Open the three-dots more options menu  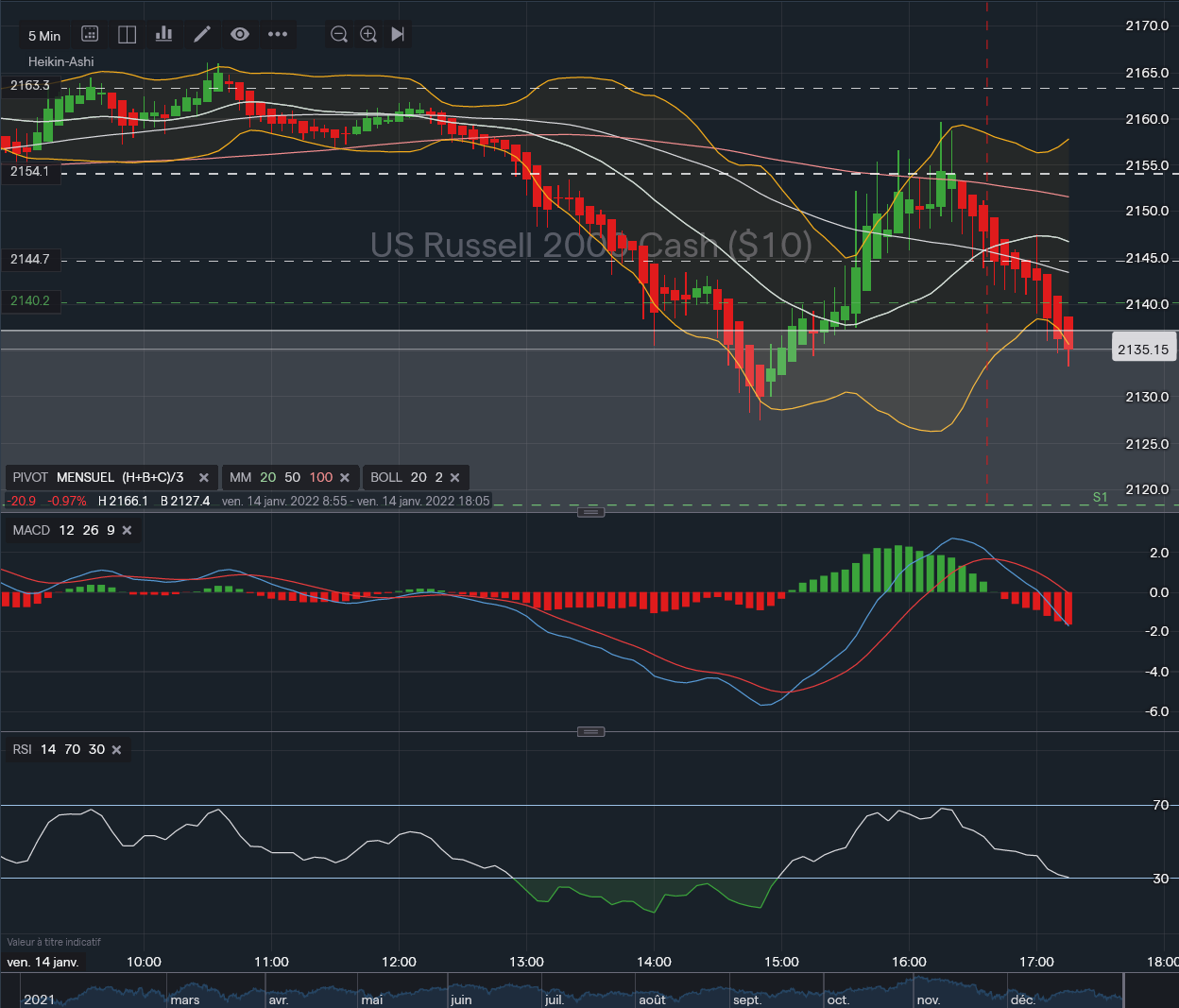pos(277,34)
